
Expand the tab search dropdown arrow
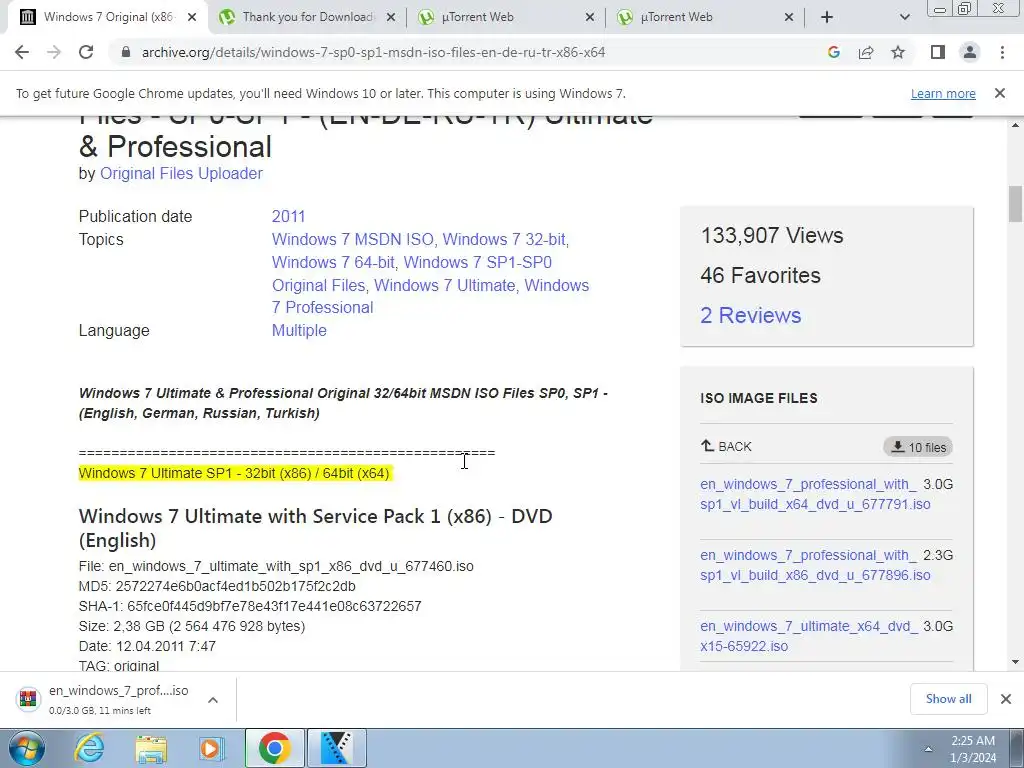pos(904,17)
